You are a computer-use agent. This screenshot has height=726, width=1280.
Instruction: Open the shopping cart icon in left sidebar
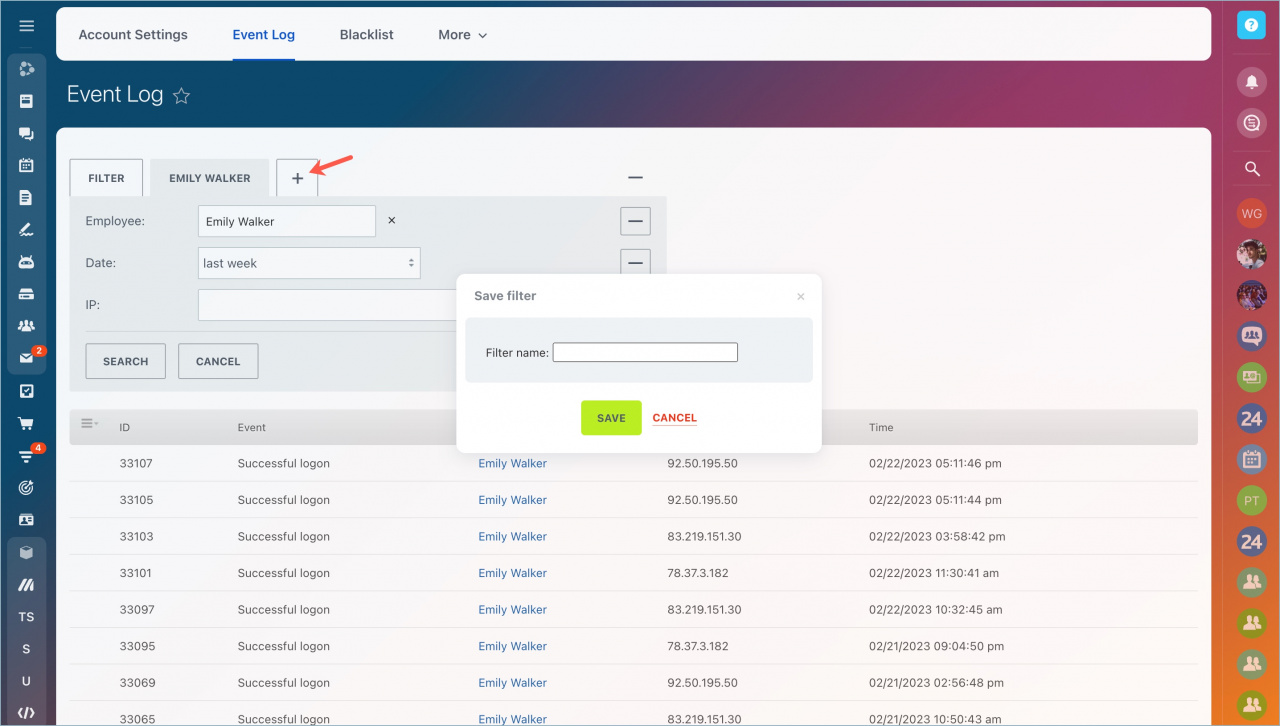[x=27, y=423]
